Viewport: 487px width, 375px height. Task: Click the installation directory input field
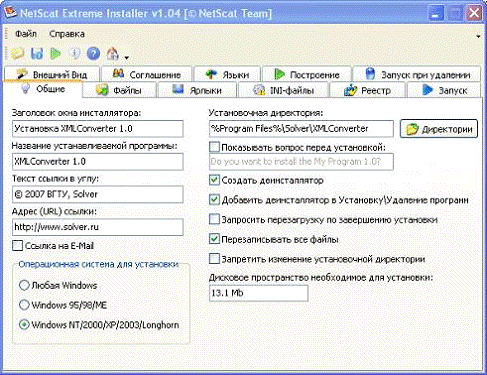click(x=301, y=129)
